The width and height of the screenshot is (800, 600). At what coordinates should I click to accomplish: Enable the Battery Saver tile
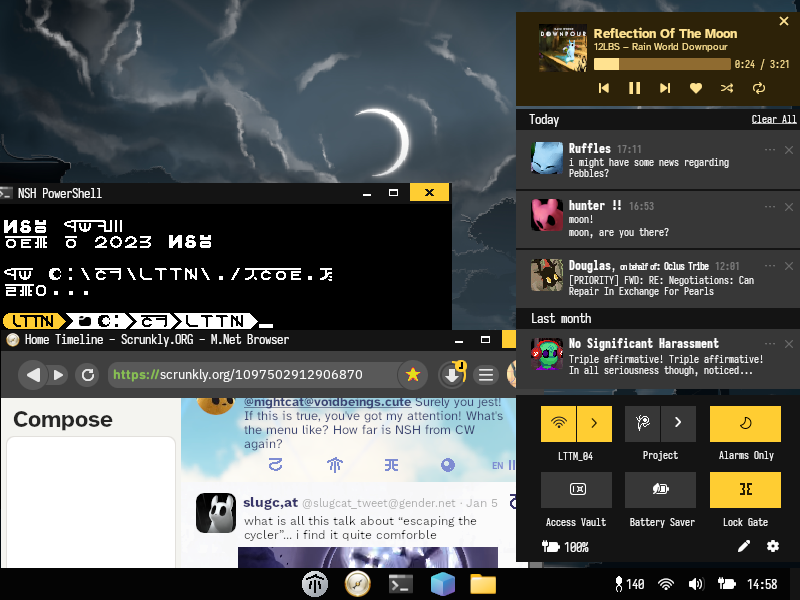pyautogui.click(x=660, y=490)
